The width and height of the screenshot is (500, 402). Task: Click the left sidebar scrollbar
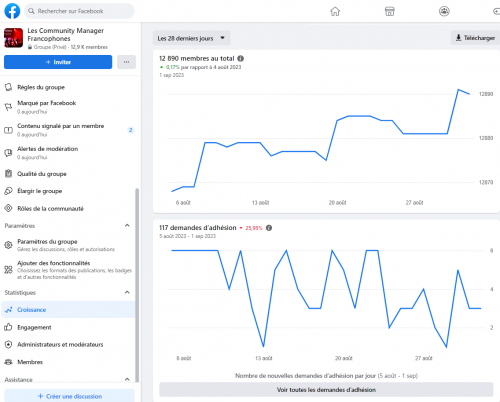pyautogui.click(x=137, y=286)
